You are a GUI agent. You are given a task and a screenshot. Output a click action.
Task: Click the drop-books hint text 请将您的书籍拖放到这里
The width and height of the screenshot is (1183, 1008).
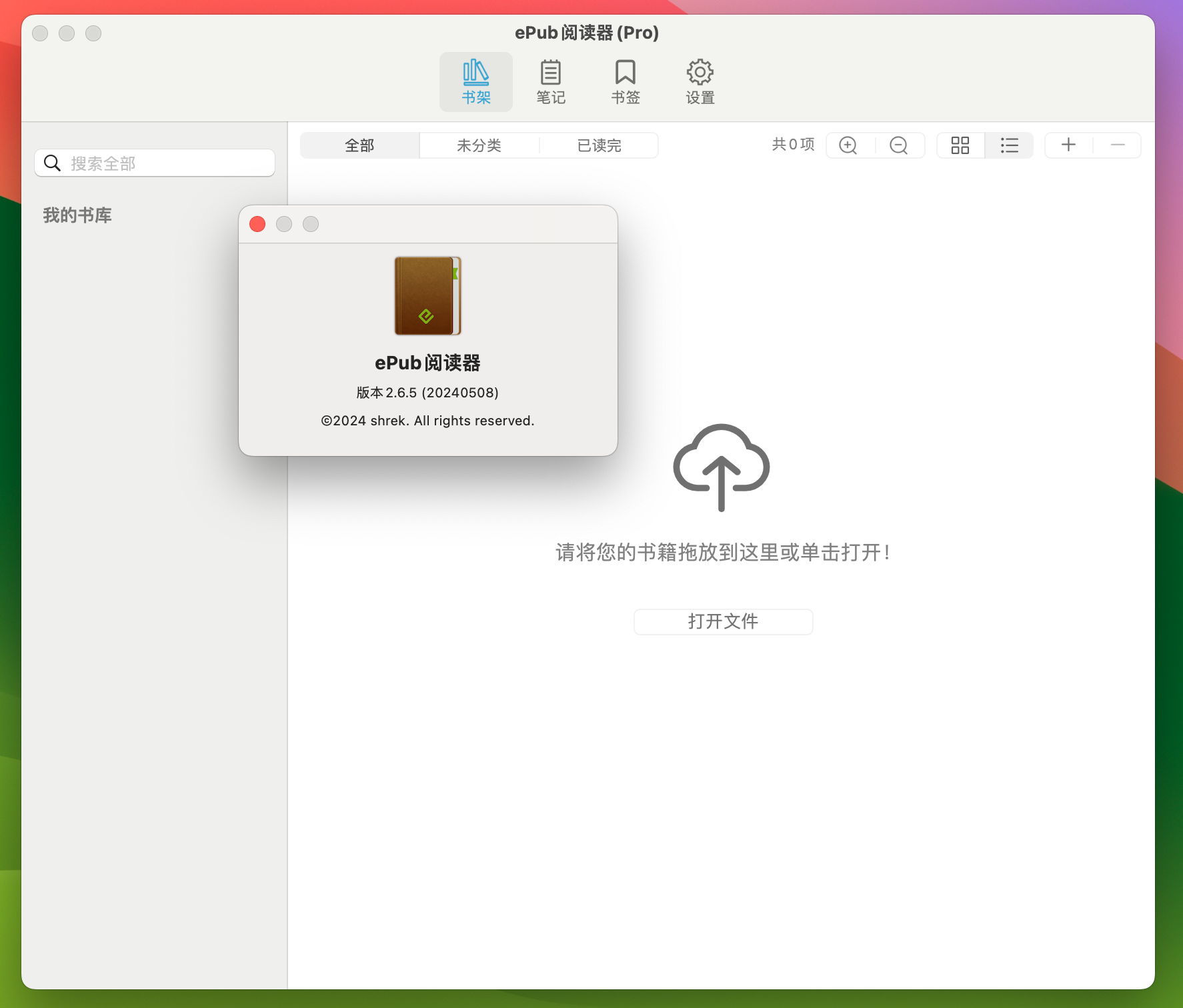tap(724, 553)
